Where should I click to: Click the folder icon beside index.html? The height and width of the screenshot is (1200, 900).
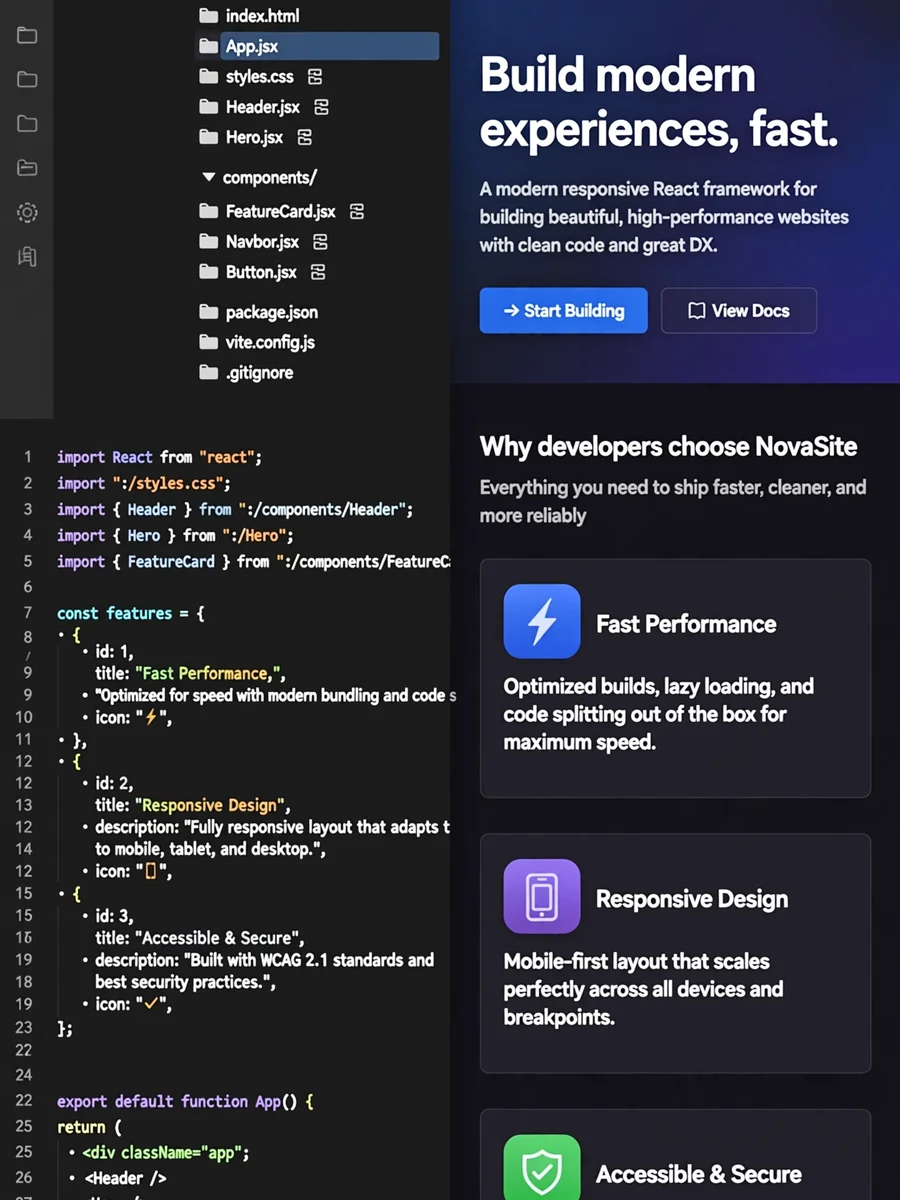pos(208,16)
